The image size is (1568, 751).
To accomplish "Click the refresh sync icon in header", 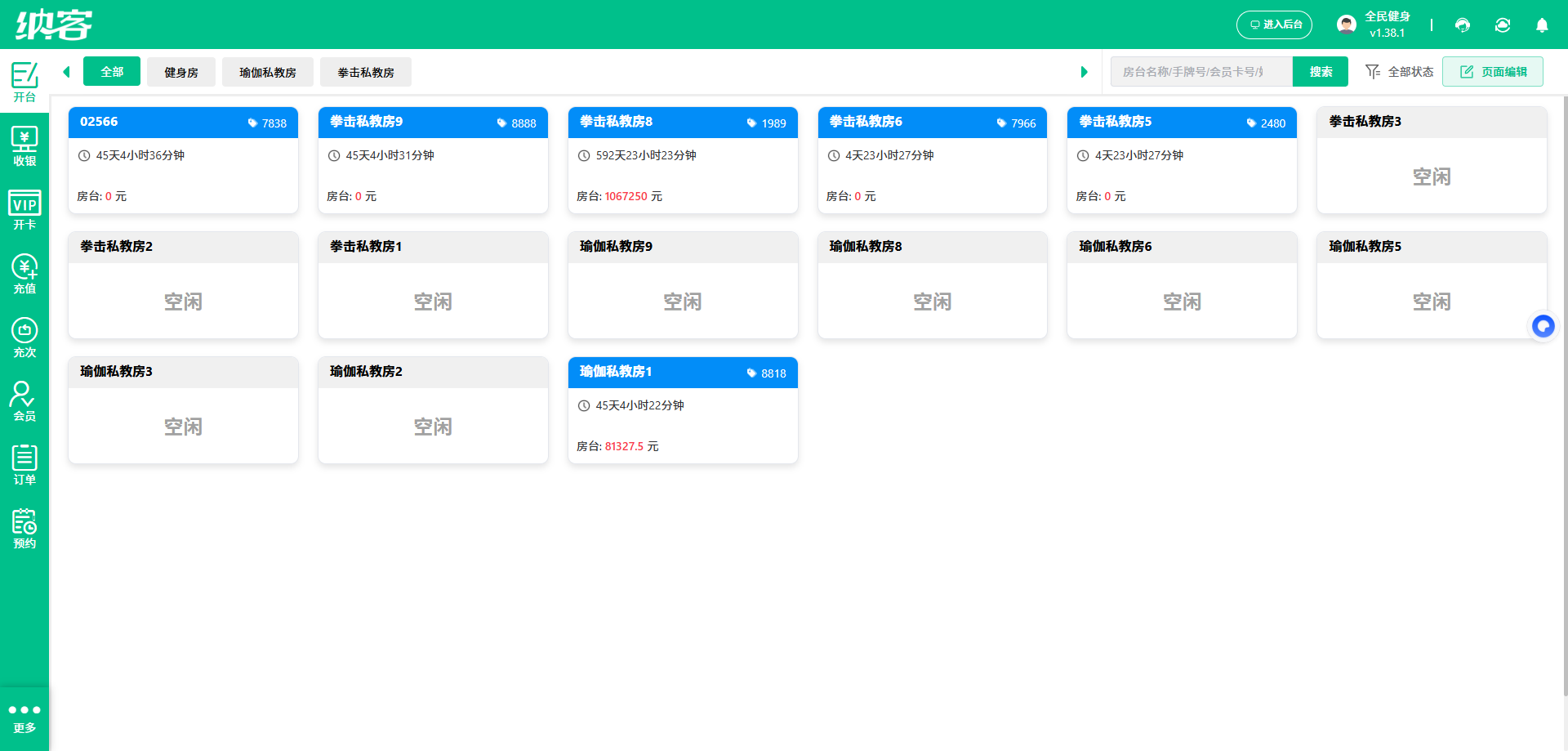I will [1503, 25].
